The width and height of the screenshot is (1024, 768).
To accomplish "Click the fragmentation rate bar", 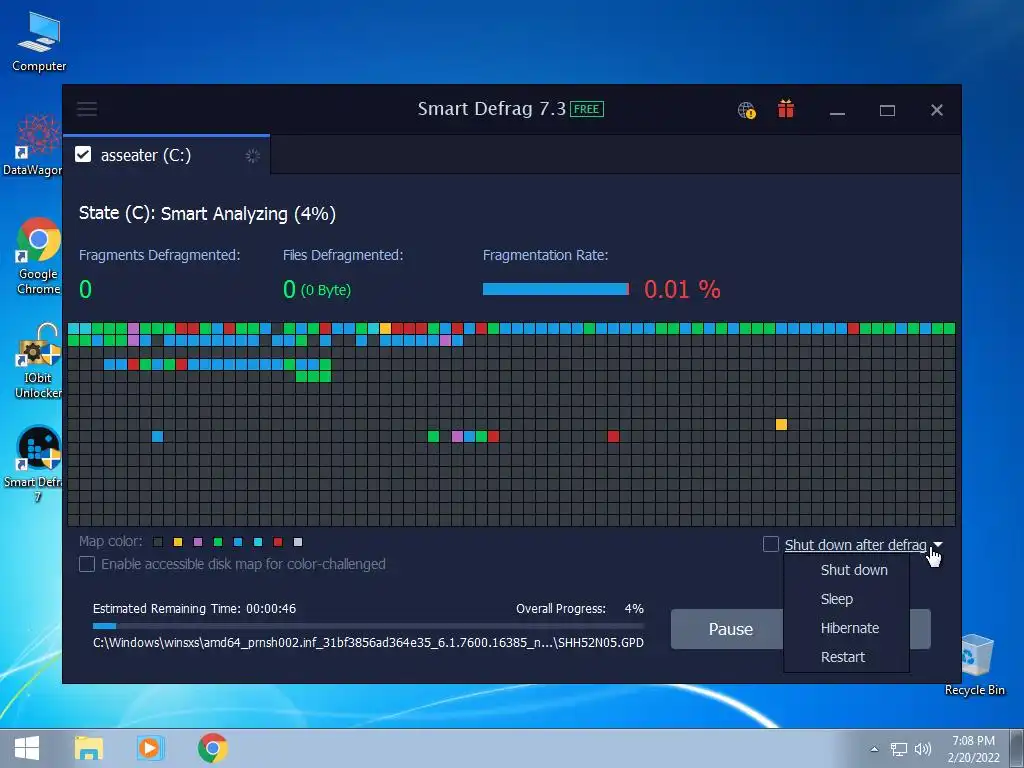I will pyautogui.click(x=556, y=289).
